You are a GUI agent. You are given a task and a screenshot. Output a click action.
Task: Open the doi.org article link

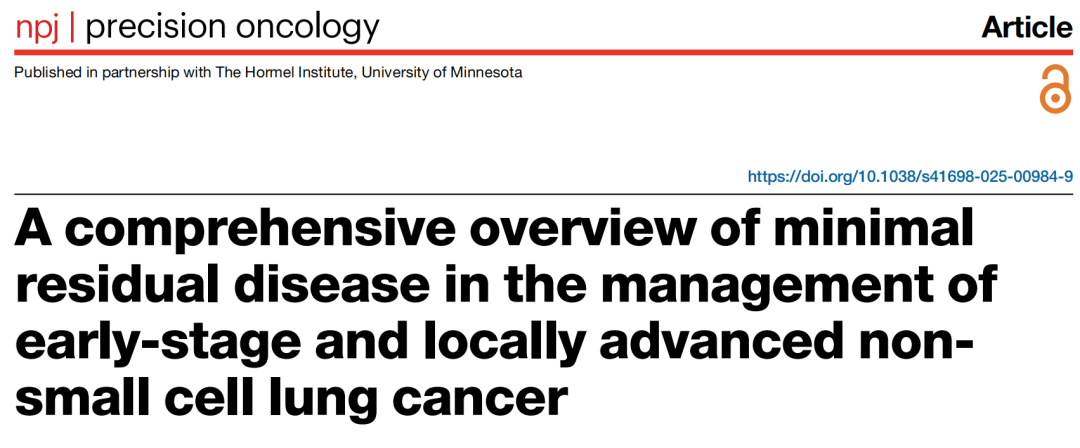click(910, 178)
